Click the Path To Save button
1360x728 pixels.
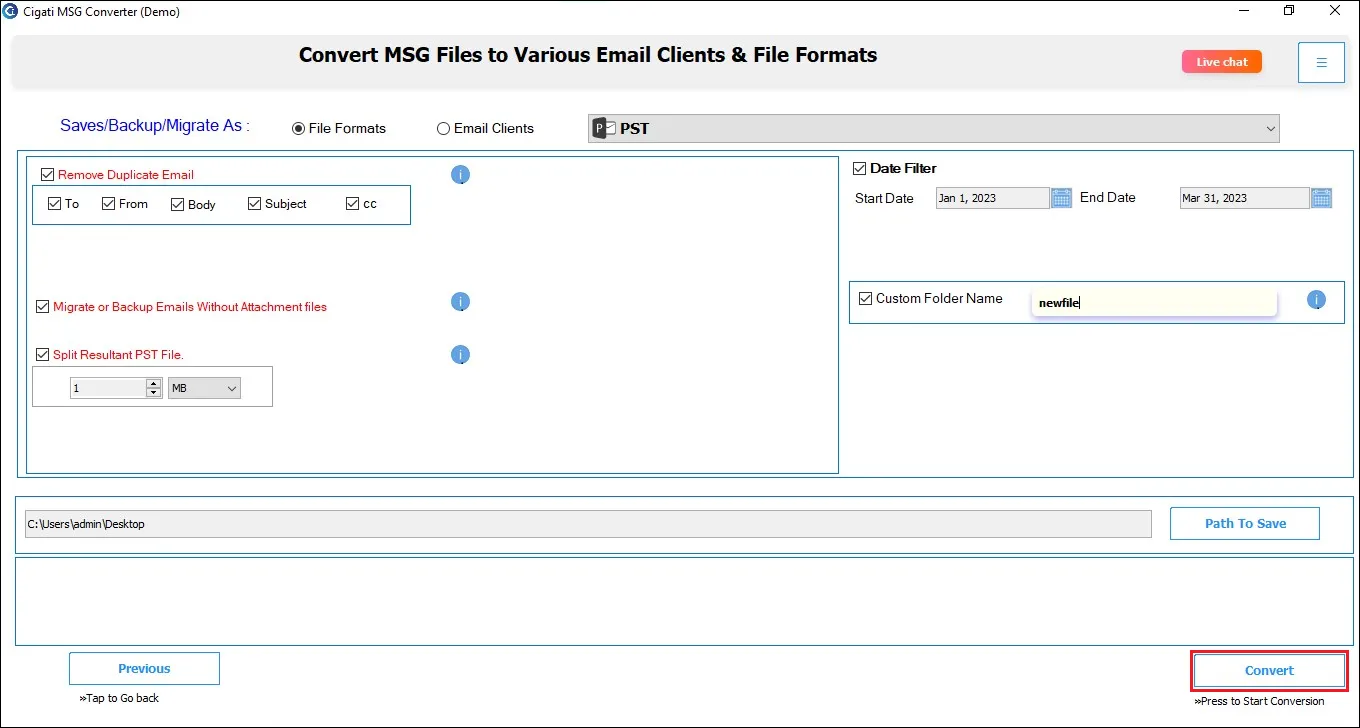1245,523
